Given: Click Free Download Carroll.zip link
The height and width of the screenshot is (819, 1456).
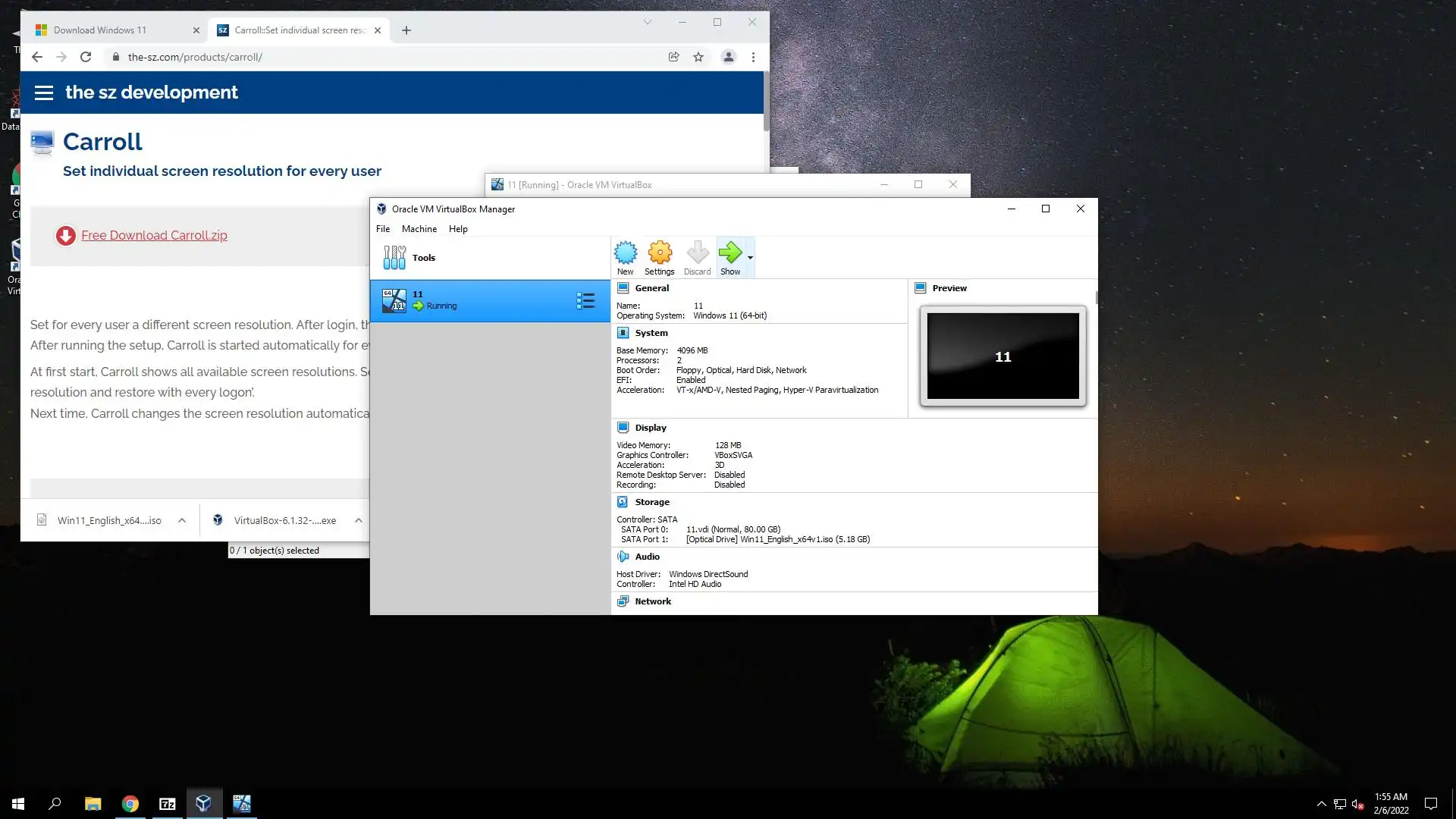Looking at the screenshot, I should pyautogui.click(x=154, y=235).
